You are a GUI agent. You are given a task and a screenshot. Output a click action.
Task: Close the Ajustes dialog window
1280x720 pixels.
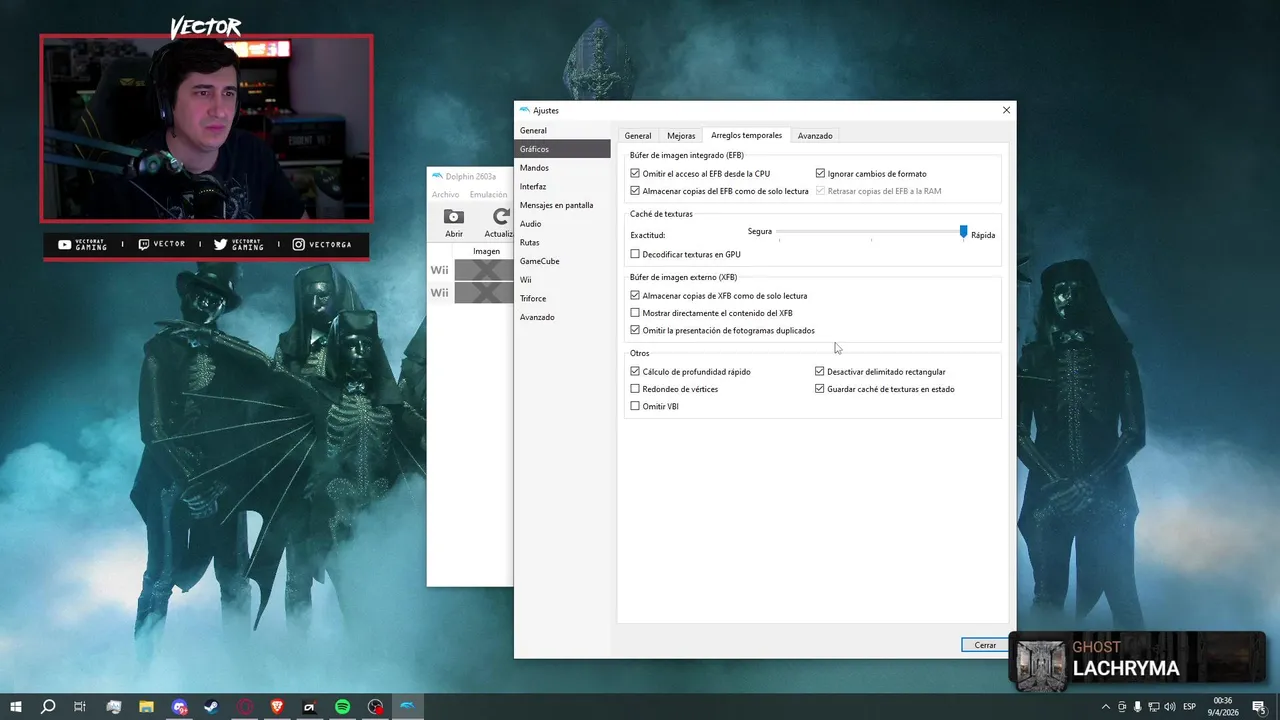1006,110
